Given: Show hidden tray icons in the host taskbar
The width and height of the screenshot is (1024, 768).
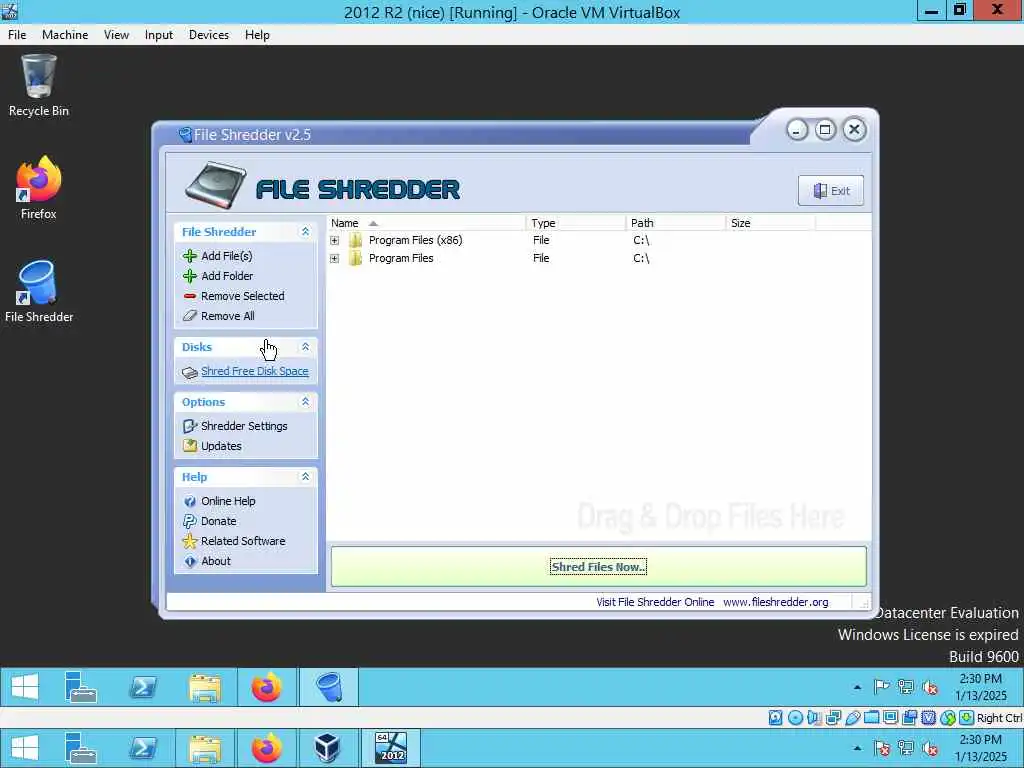Looking at the screenshot, I should [857, 748].
